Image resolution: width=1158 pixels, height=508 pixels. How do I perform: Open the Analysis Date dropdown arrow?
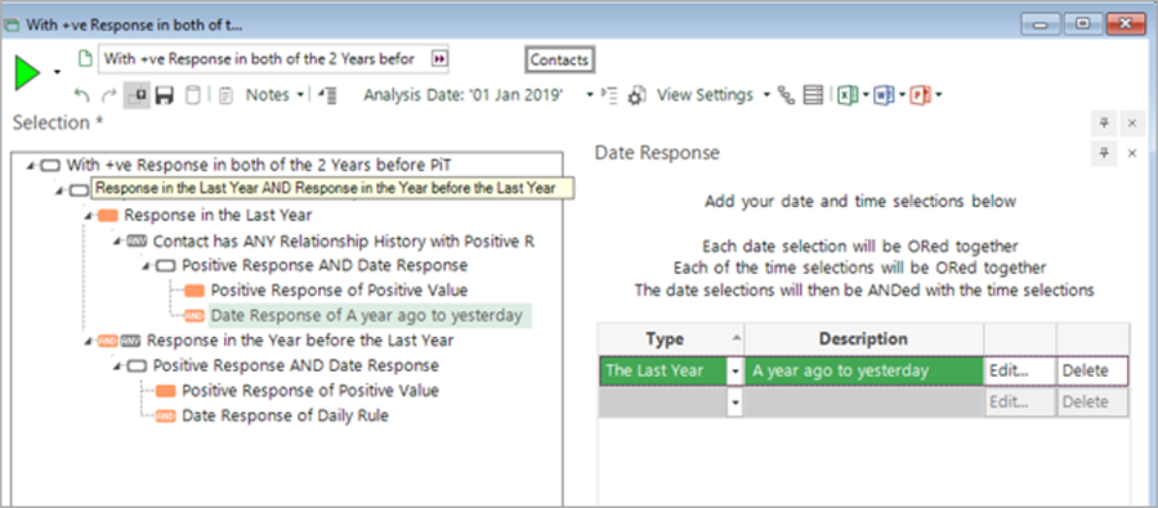pos(590,95)
